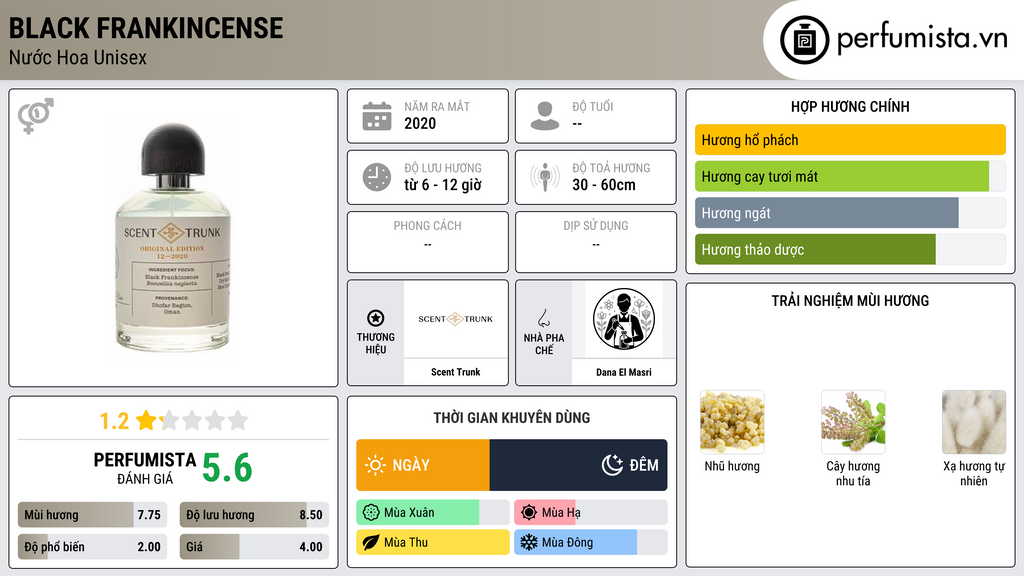This screenshot has height=576, width=1024.
Task: Click the sun icon for Mùa Hạ
Action: (529, 513)
